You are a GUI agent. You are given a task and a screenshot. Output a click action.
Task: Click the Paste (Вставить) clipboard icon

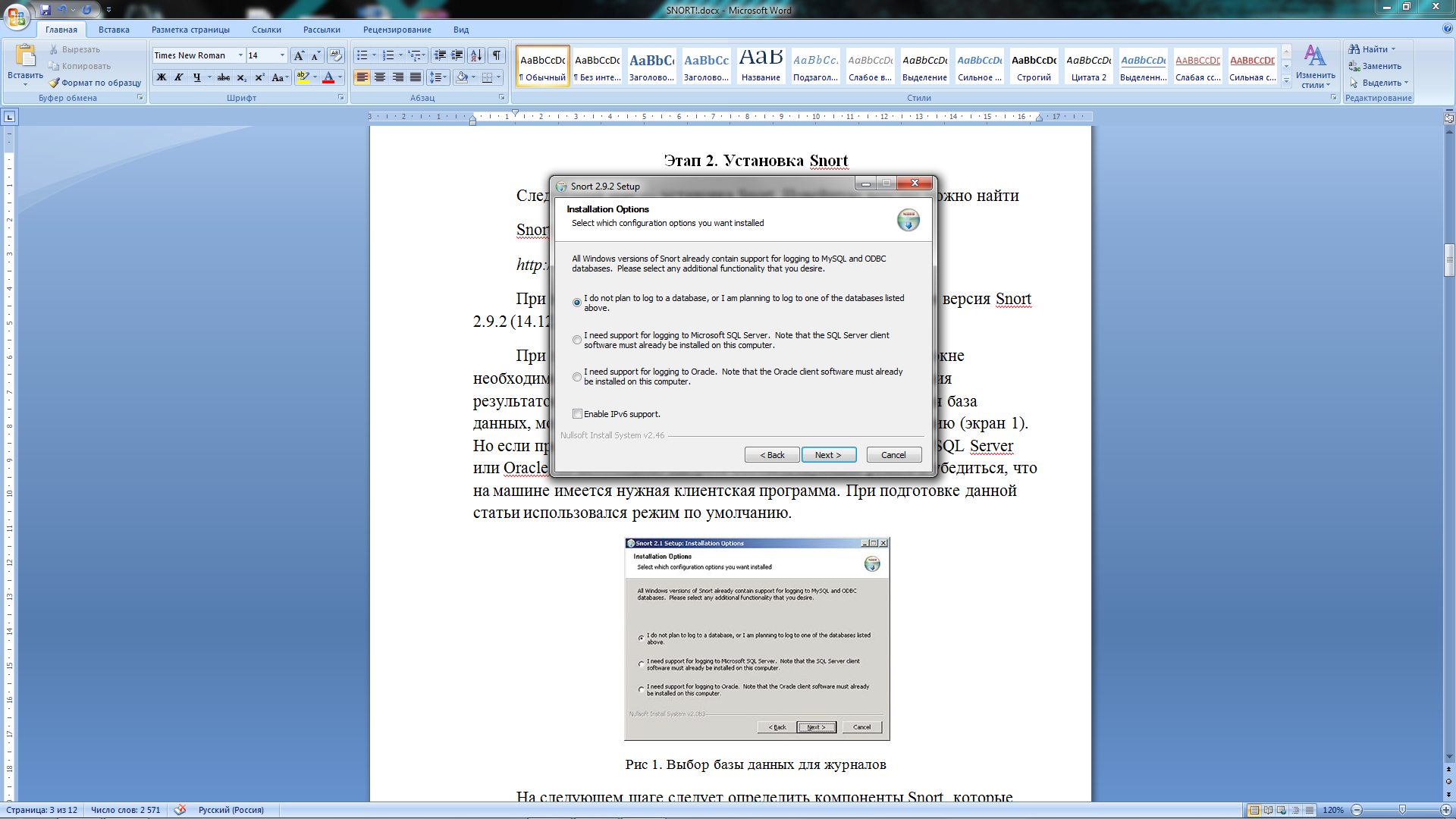tap(25, 56)
